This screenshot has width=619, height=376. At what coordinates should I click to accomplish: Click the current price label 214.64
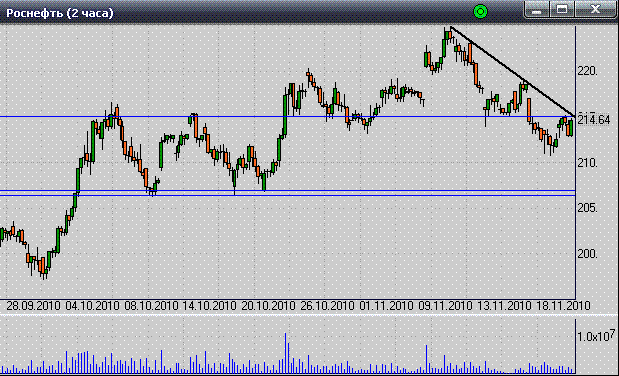coord(594,119)
